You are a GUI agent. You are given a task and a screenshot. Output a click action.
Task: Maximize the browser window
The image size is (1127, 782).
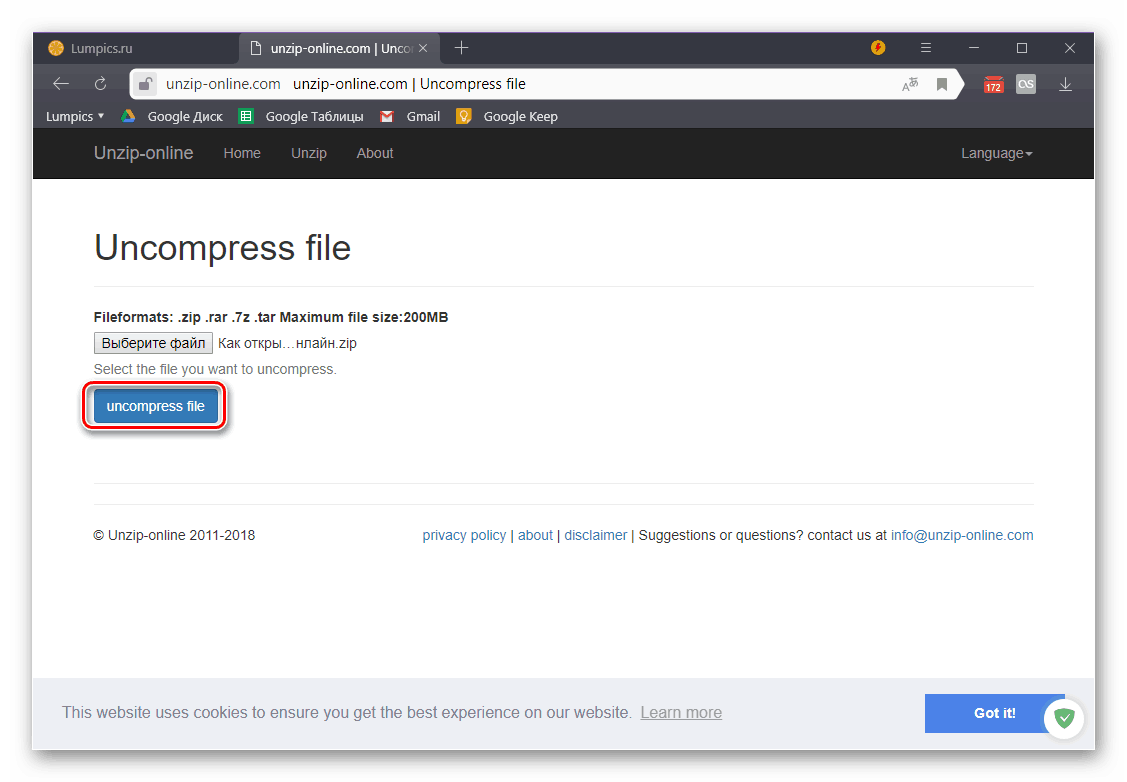tap(1022, 48)
